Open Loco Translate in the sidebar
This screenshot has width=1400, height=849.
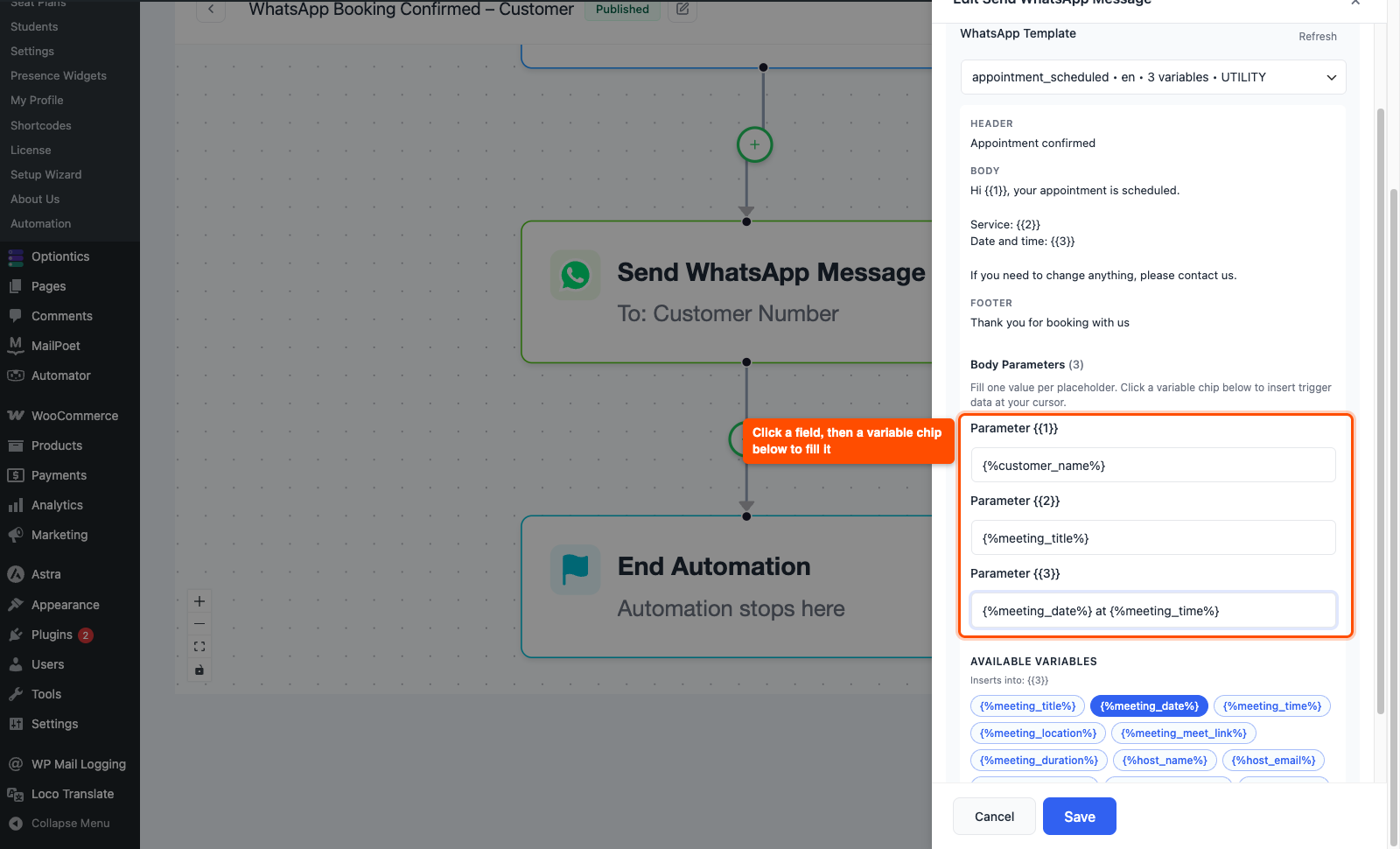click(70, 794)
